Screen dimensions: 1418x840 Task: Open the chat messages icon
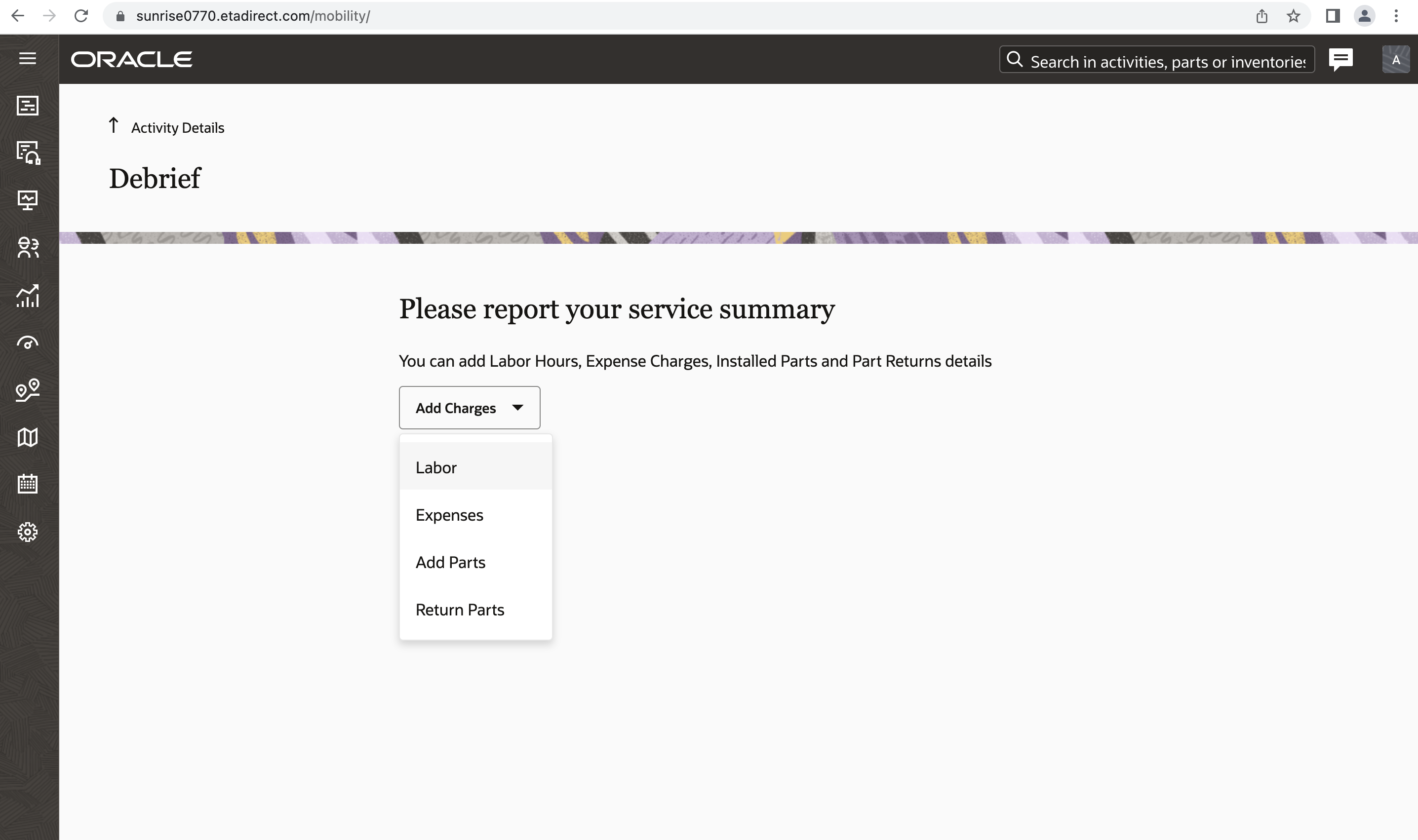tap(1340, 59)
